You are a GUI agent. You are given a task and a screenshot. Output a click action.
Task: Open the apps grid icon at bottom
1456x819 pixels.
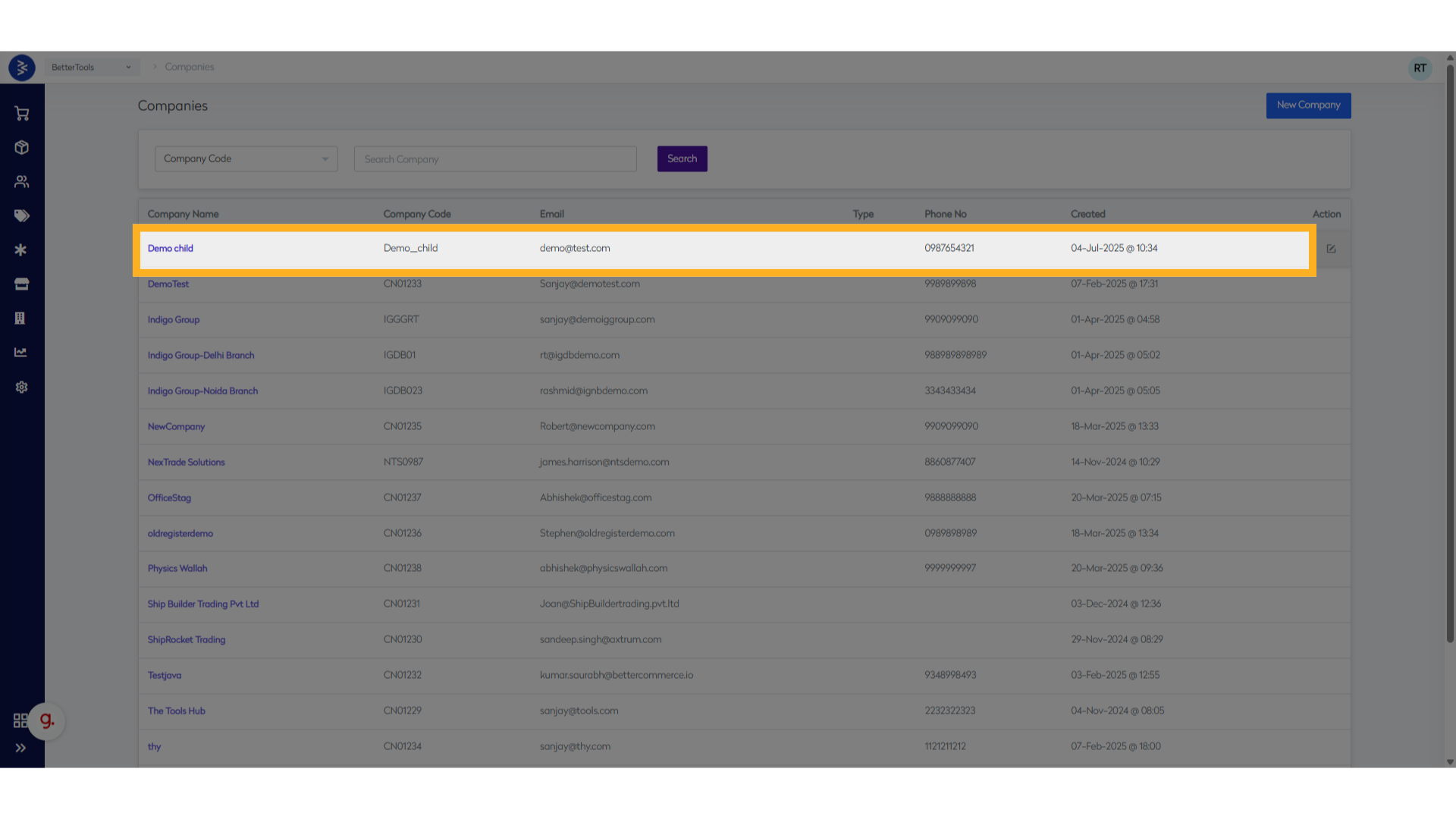[20, 720]
